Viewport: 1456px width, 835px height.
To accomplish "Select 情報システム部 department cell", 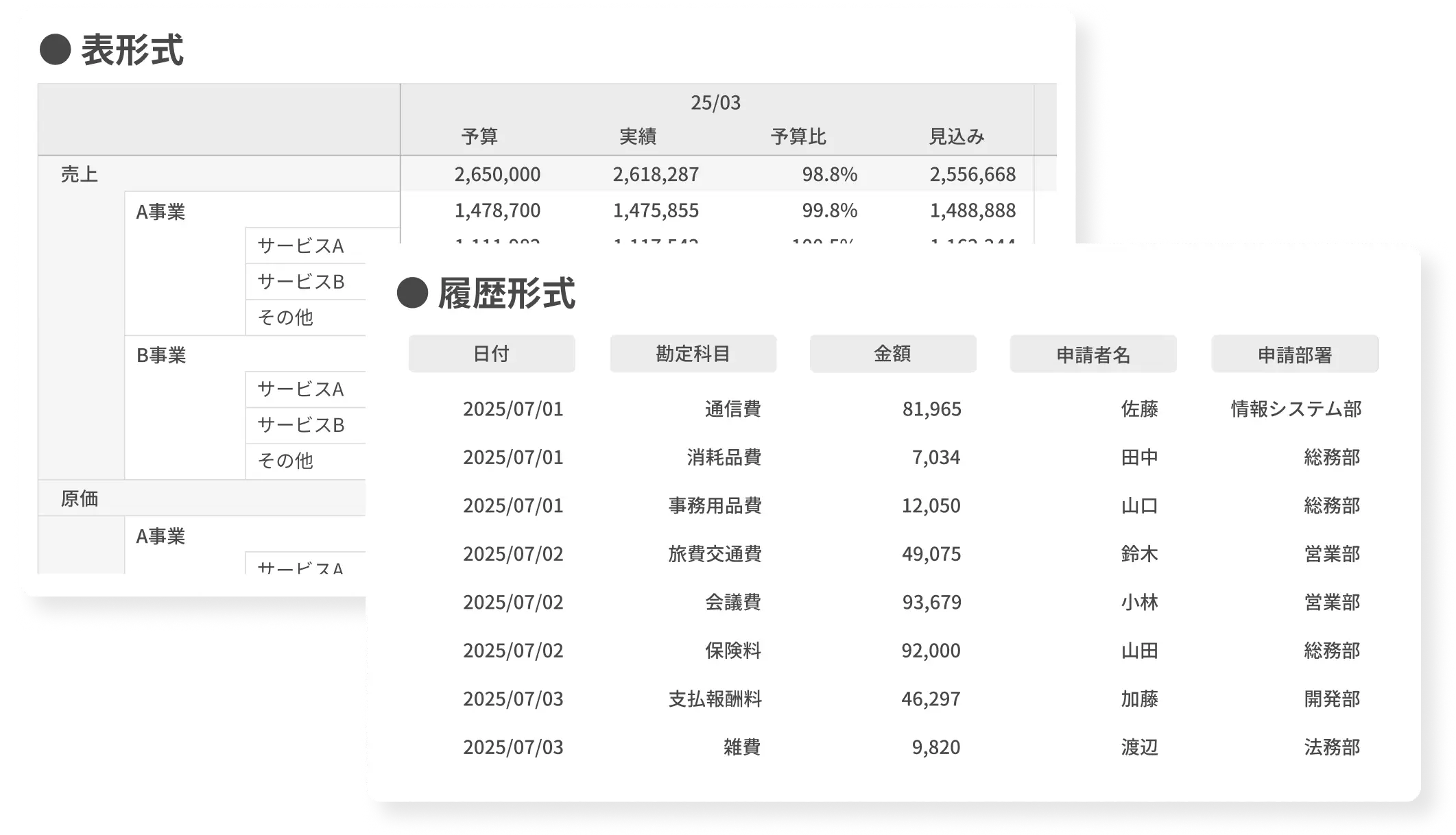I will pyautogui.click(x=1296, y=409).
